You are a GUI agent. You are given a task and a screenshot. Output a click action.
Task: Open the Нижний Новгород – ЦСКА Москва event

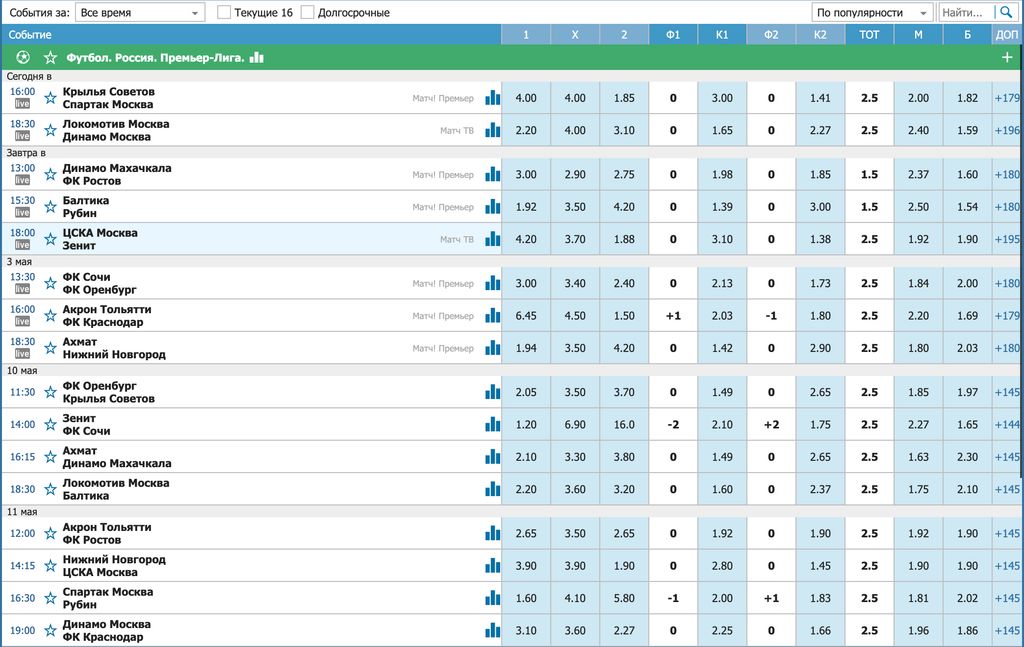(x=114, y=565)
